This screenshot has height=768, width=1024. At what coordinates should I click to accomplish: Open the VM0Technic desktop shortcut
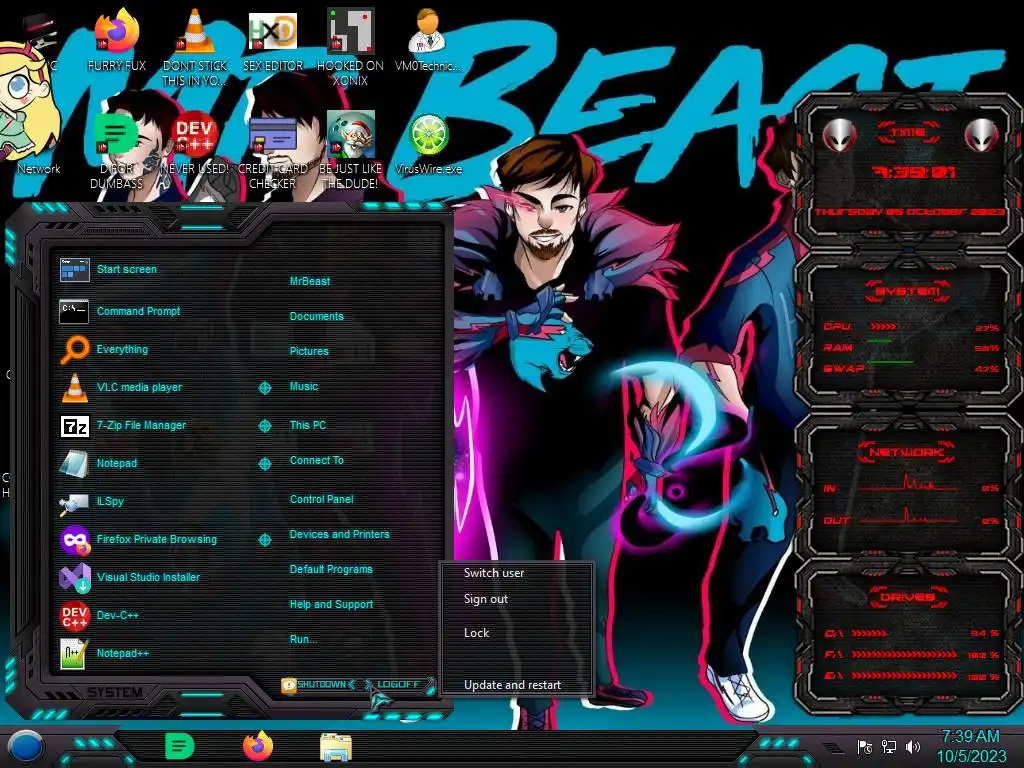coord(428,39)
